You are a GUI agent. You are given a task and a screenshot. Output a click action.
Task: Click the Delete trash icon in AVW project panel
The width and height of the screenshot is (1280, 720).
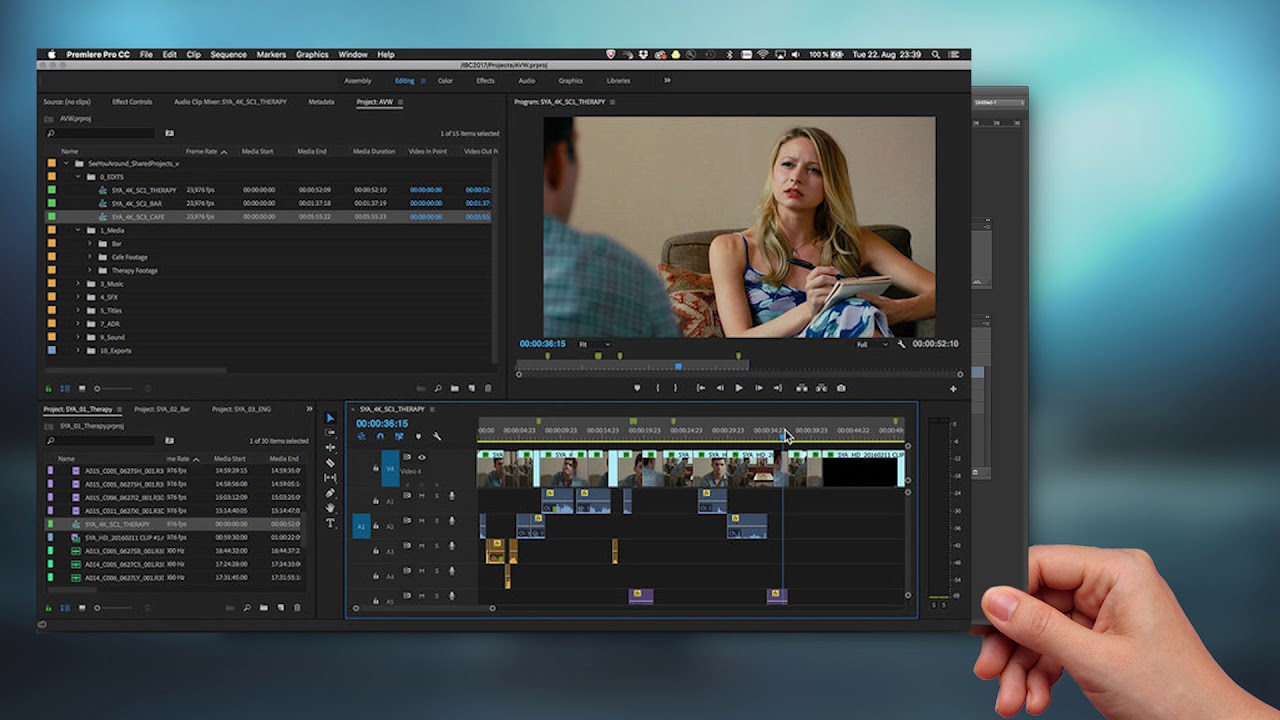pyautogui.click(x=488, y=388)
